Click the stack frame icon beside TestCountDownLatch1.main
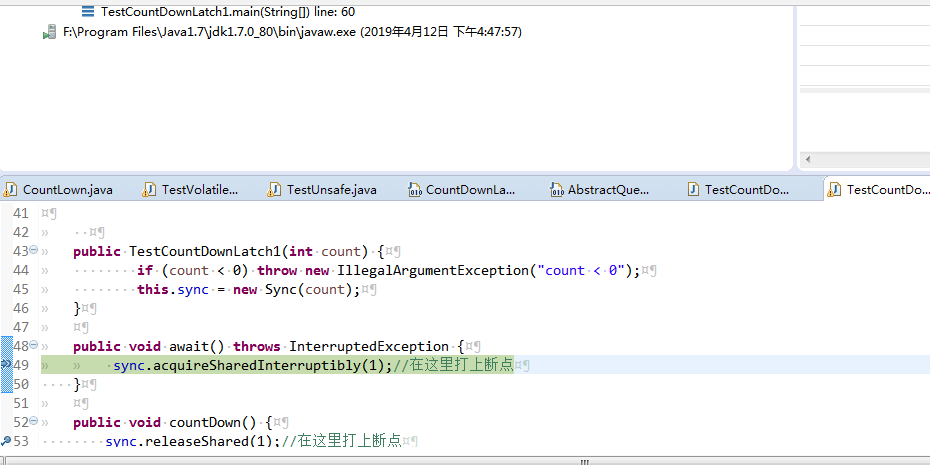 88,11
